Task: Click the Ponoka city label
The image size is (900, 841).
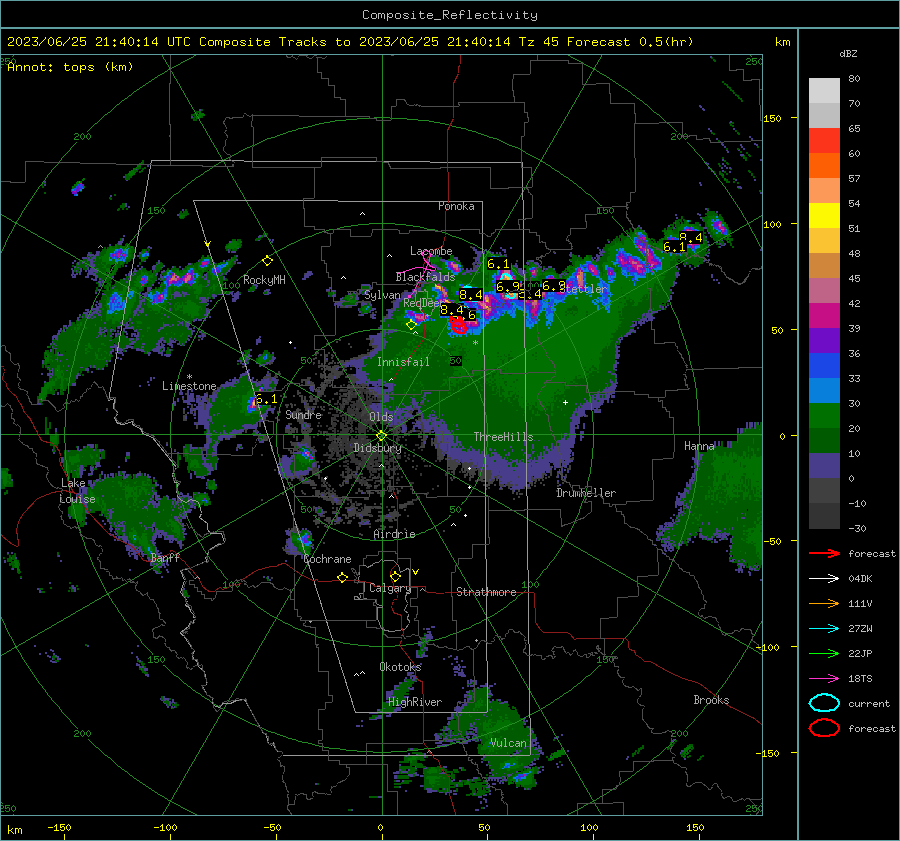Action: coord(456,206)
